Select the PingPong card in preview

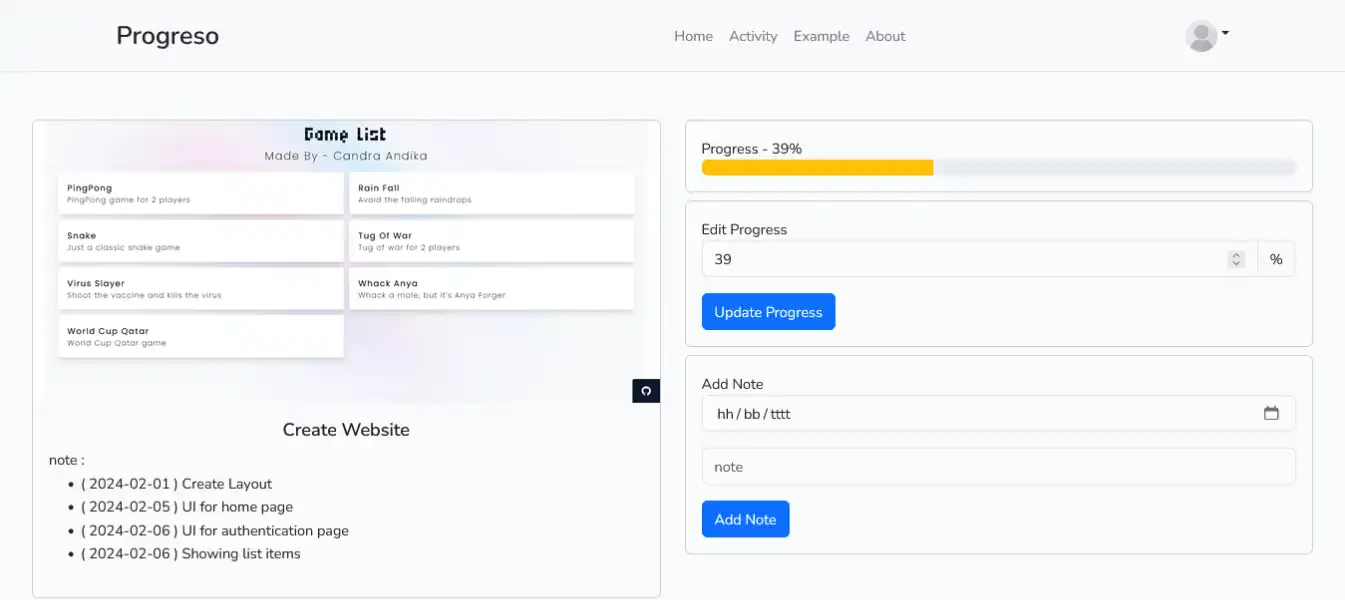point(201,193)
